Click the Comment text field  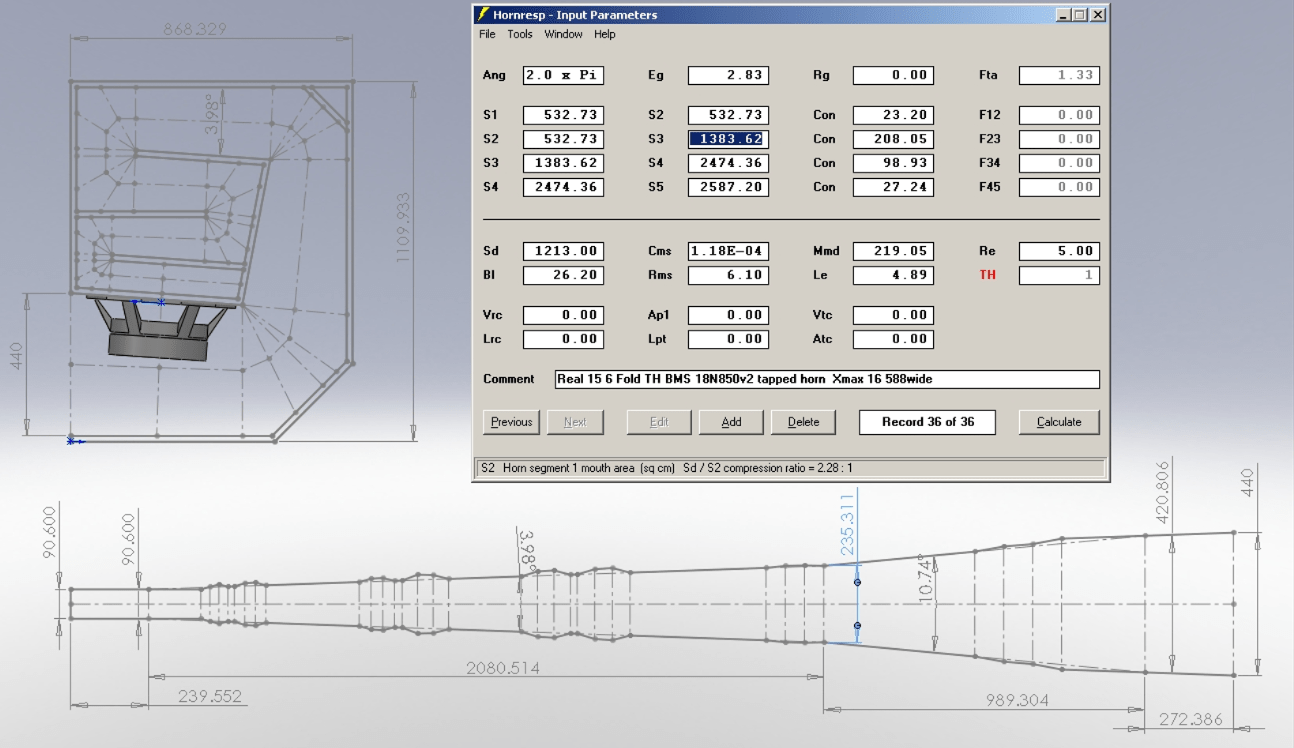[x=827, y=379]
